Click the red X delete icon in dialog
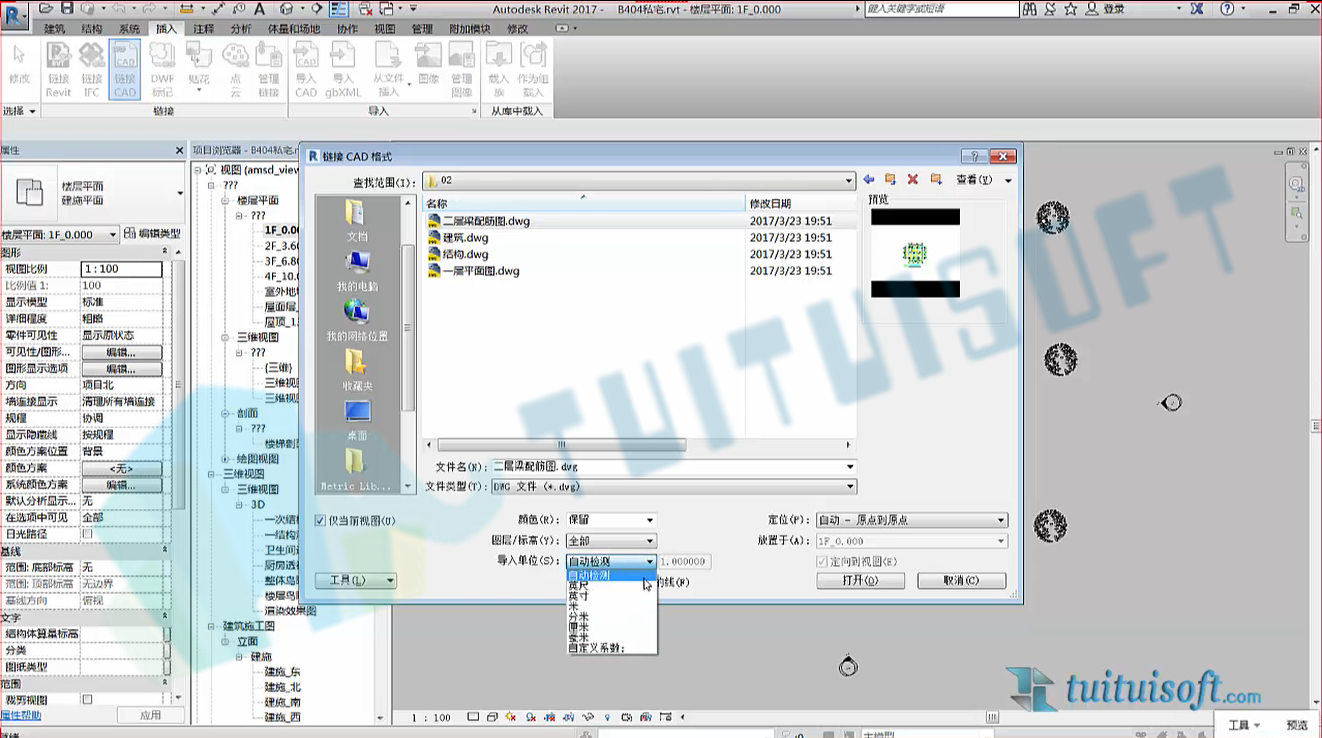This screenshot has width=1322, height=738. [913, 180]
